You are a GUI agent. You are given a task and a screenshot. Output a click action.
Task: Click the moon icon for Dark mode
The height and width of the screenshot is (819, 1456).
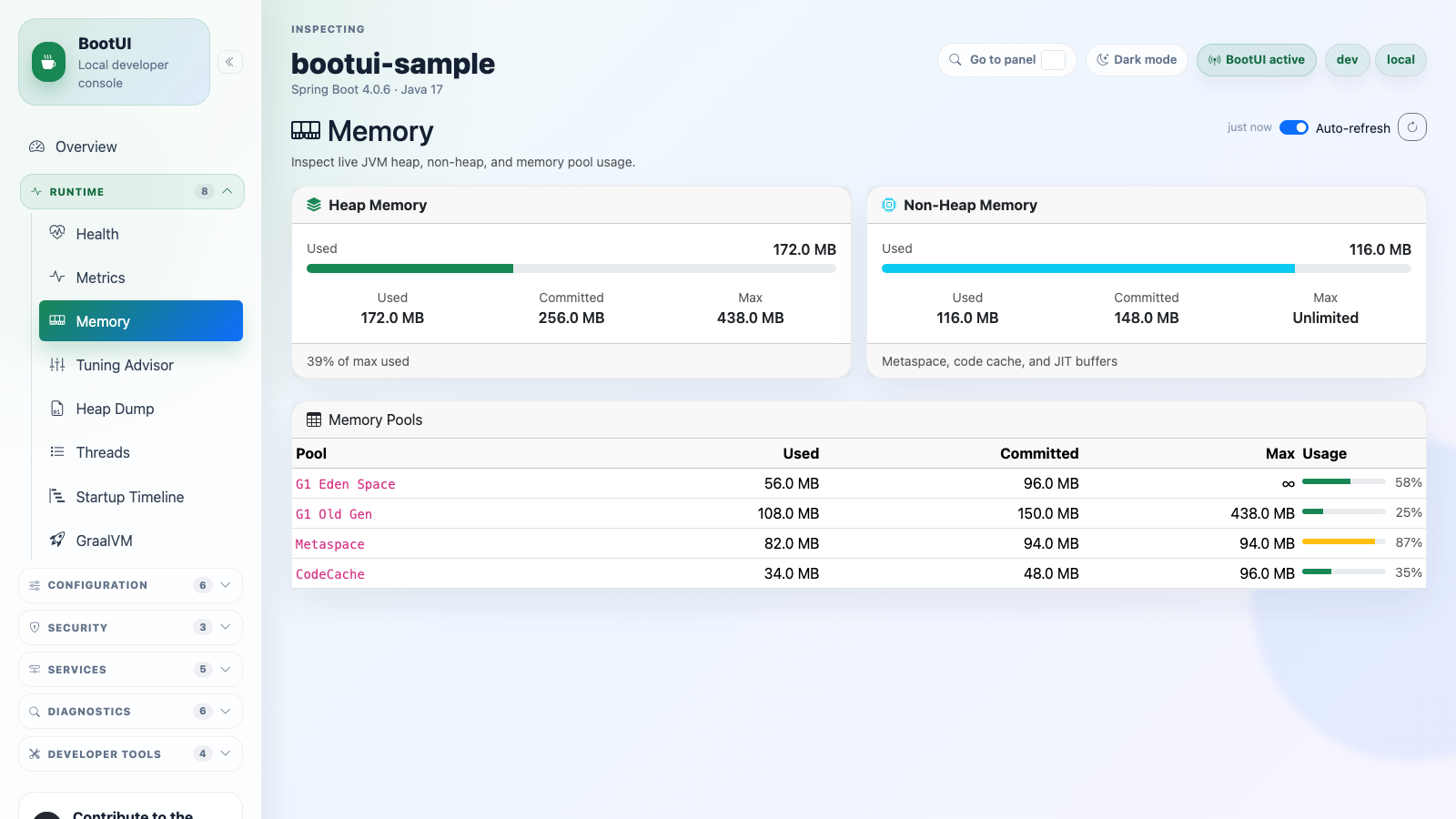click(1103, 59)
